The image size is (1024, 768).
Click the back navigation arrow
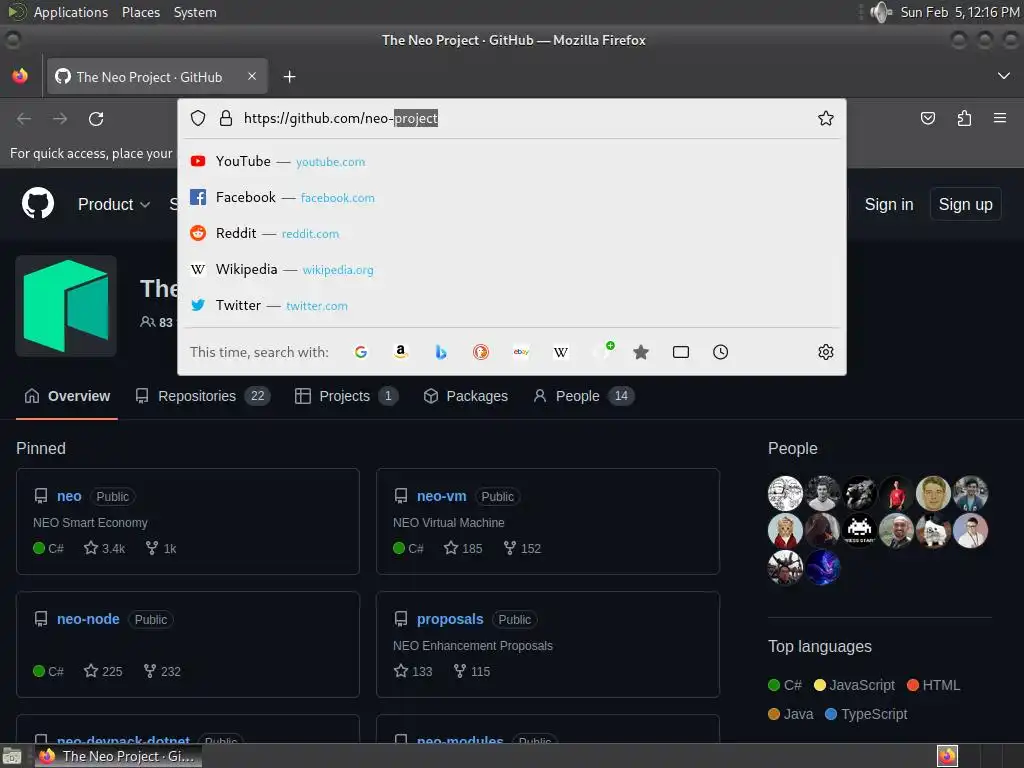[x=24, y=119]
